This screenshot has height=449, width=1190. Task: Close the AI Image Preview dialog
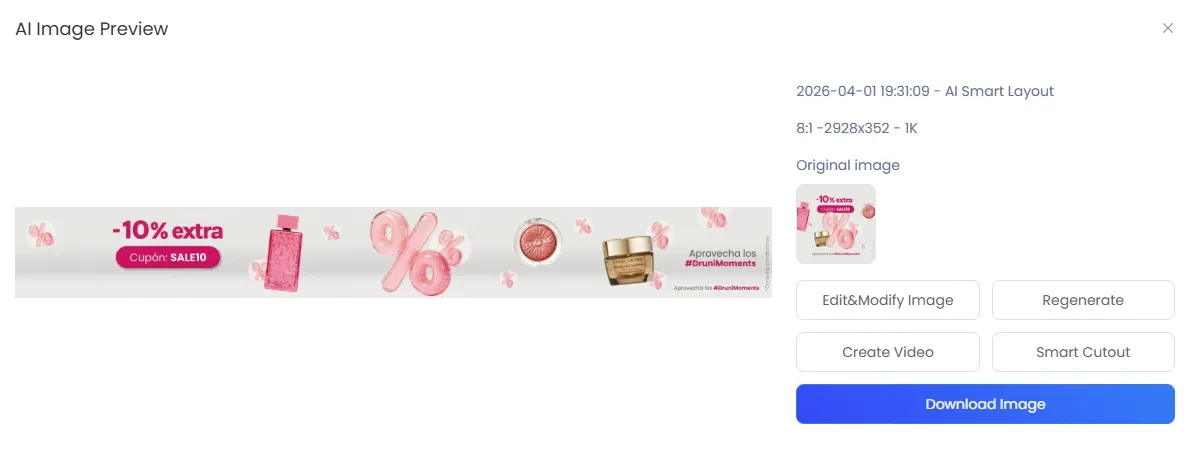[x=1167, y=28]
